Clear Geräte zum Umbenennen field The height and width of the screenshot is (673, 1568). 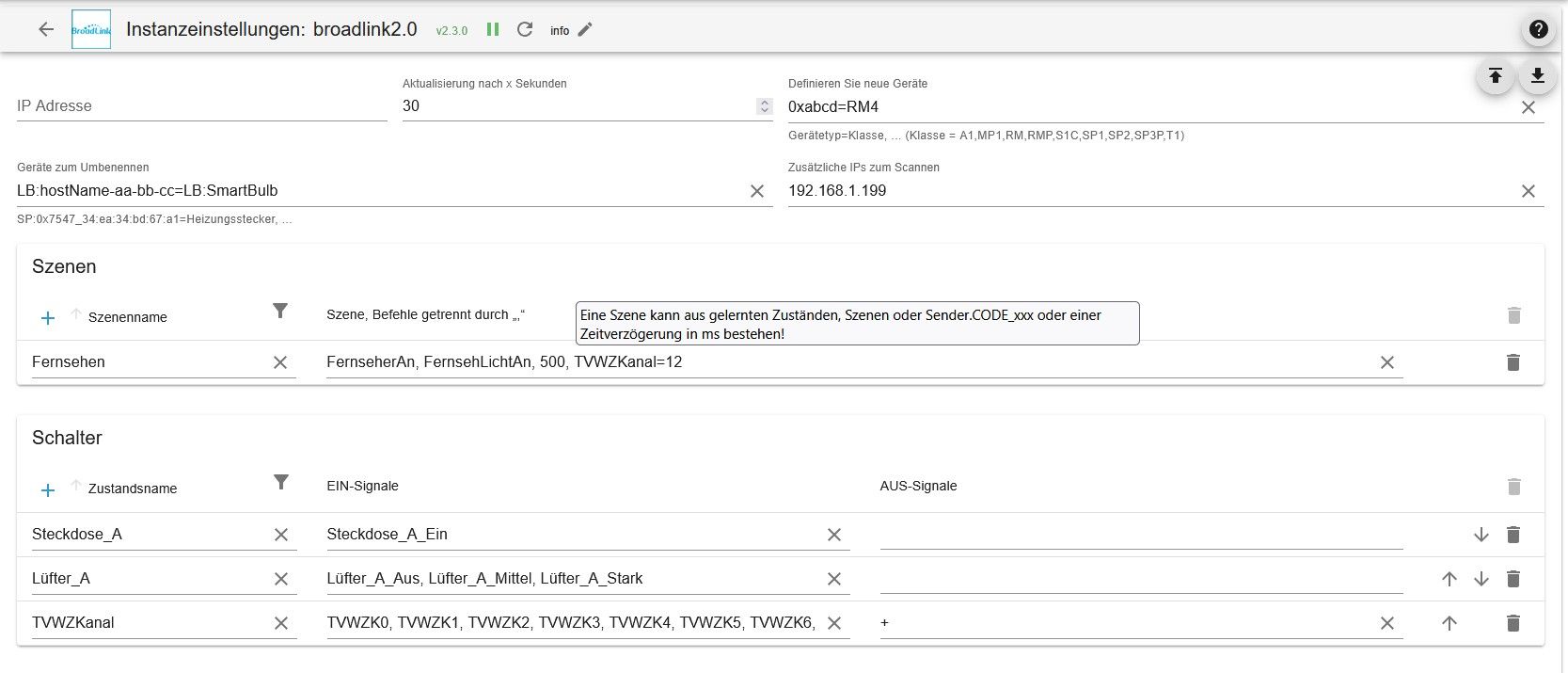coord(757,191)
